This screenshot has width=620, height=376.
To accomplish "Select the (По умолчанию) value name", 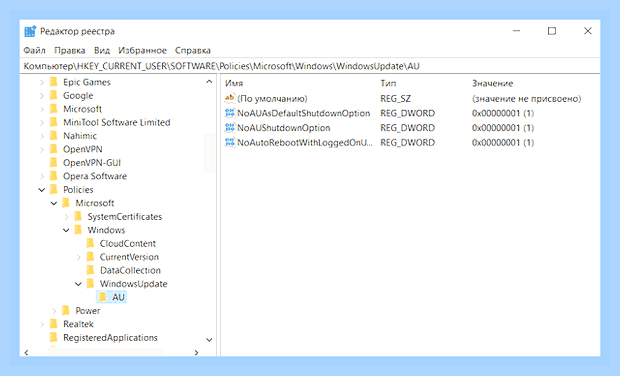I will pos(272,99).
